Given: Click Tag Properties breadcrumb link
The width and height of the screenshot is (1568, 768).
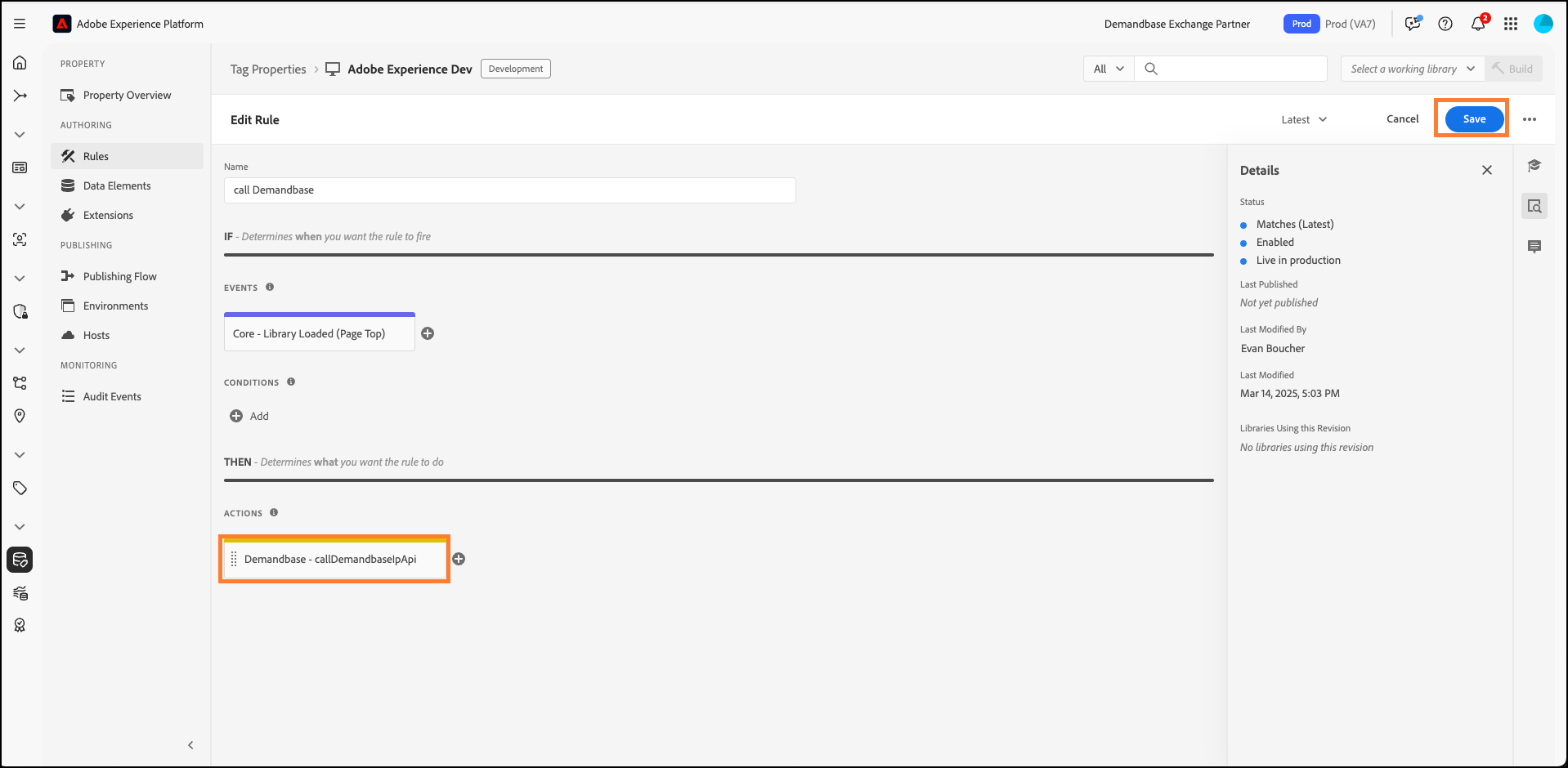Looking at the screenshot, I should 268,69.
